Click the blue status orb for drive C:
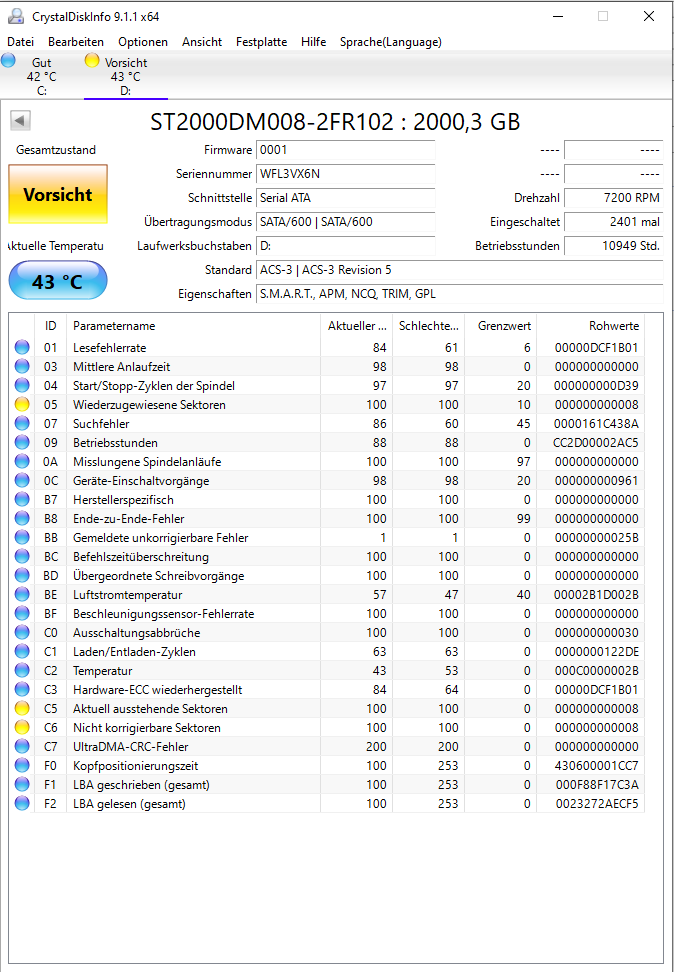This screenshot has width=674, height=972. [x=9, y=61]
